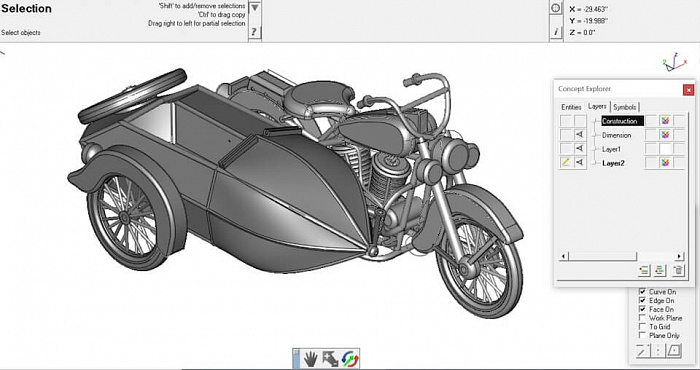Click the help question mark button
Viewport: 700px width, 370px height.
254,32
